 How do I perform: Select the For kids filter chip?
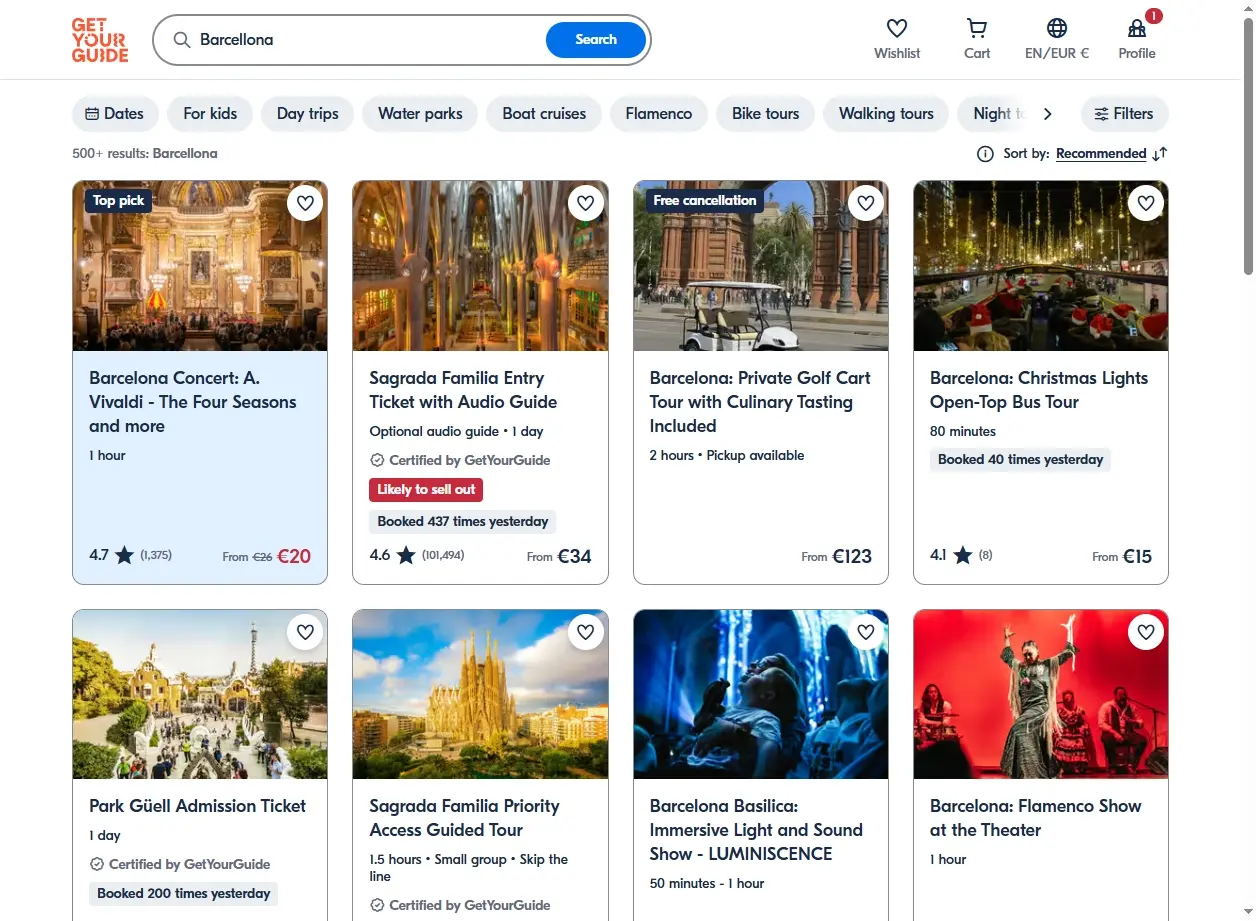[210, 114]
